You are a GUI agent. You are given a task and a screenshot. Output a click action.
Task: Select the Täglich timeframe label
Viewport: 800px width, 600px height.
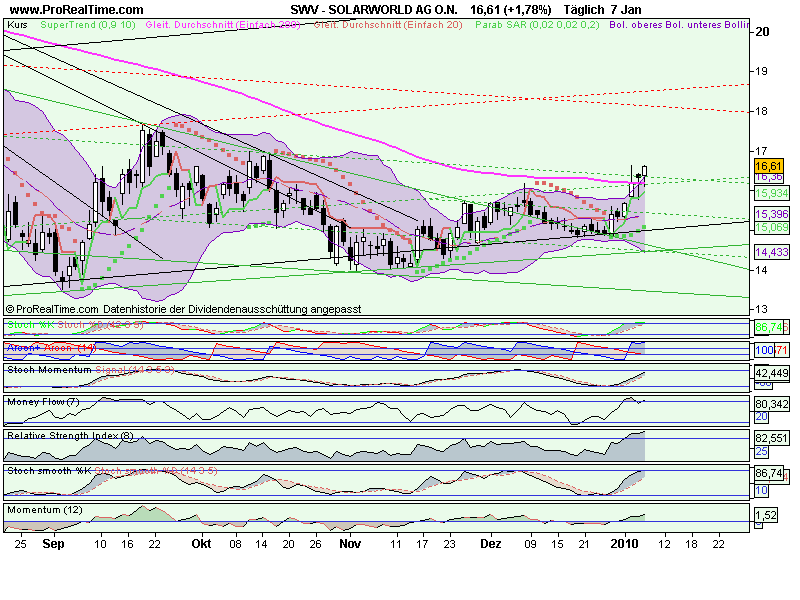pos(584,10)
